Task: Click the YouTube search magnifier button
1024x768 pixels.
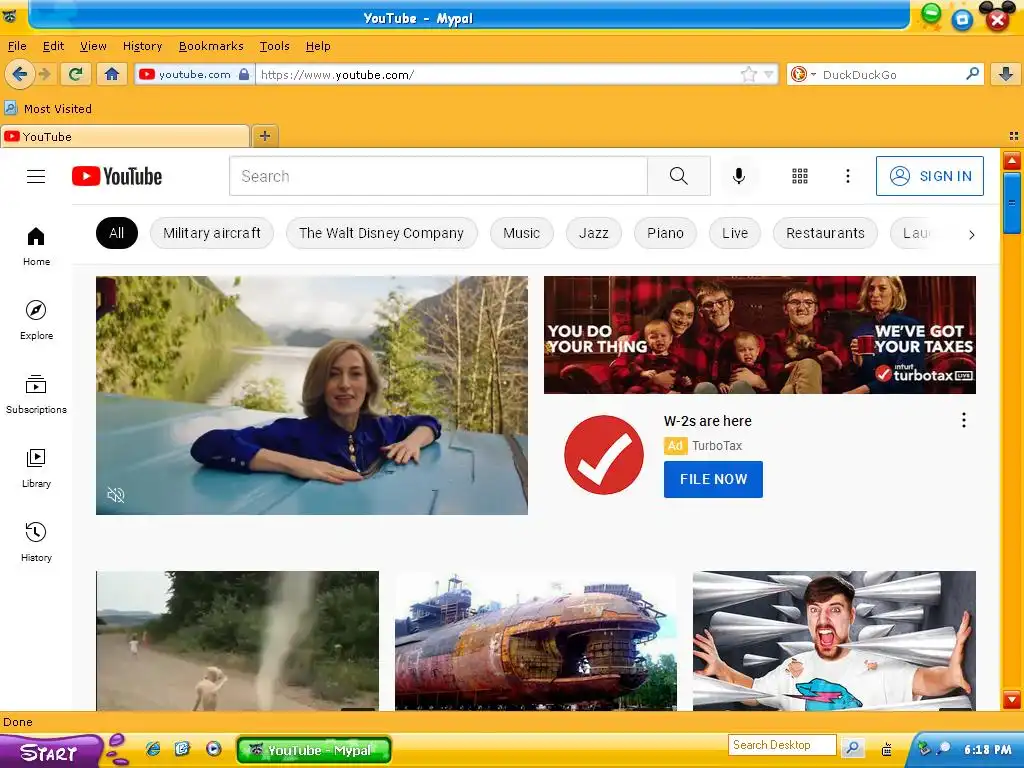Action: (x=679, y=176)
